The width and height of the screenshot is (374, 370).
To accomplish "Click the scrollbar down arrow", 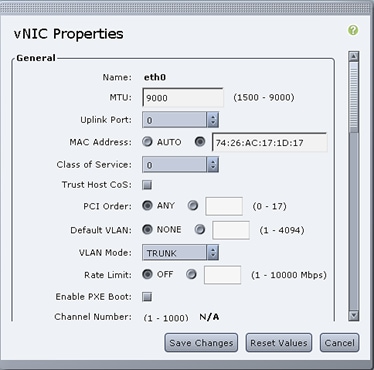I will 353,315.
